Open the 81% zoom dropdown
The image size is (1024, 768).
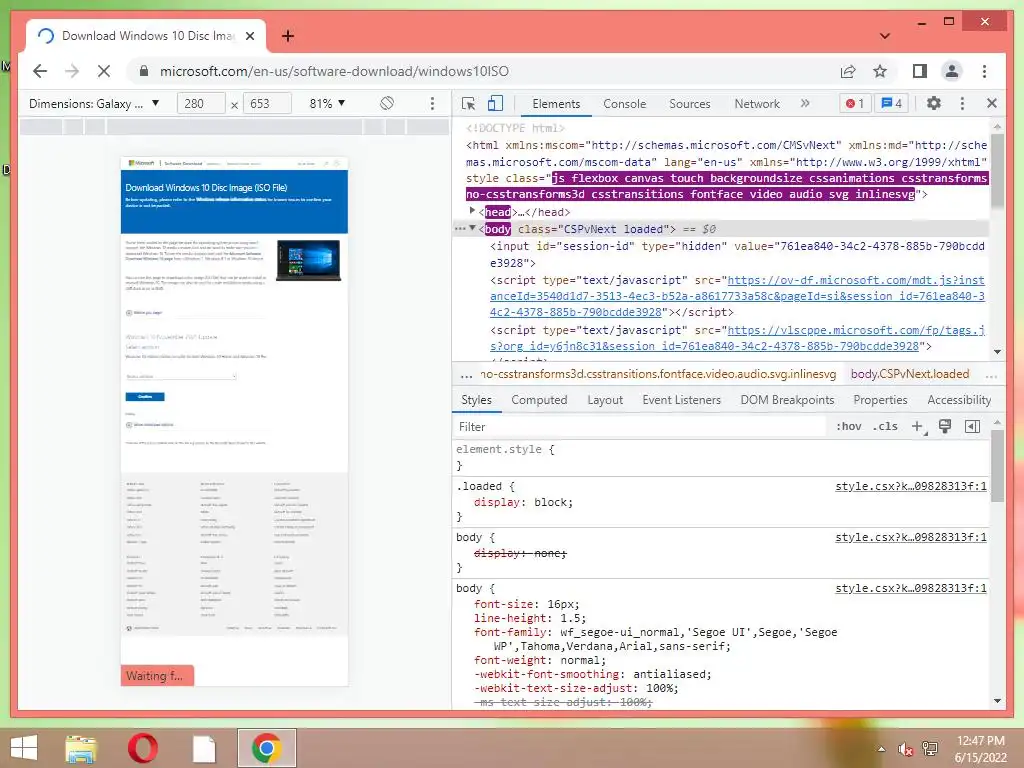(327, 103)
